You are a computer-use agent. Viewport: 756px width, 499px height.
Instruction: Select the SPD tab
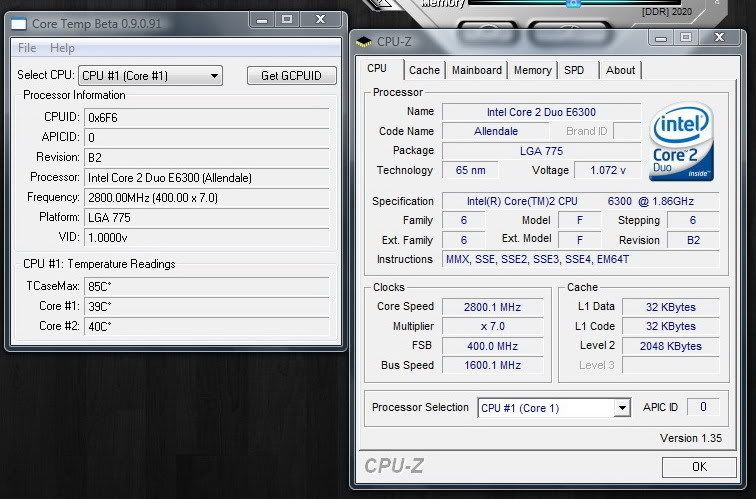coord(574,70)
